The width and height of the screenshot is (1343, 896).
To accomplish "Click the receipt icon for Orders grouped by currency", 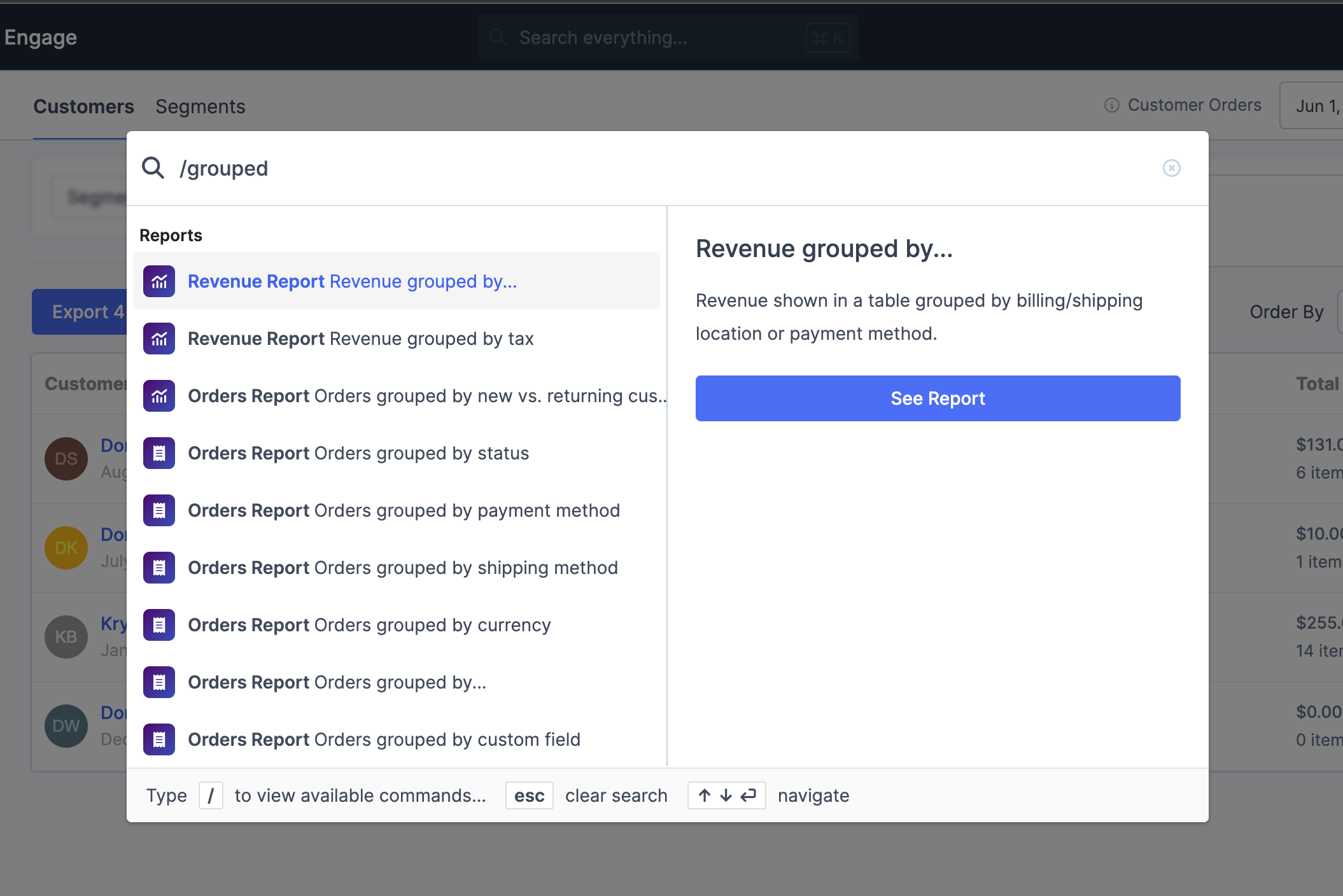I will click(x=159, y=625).
